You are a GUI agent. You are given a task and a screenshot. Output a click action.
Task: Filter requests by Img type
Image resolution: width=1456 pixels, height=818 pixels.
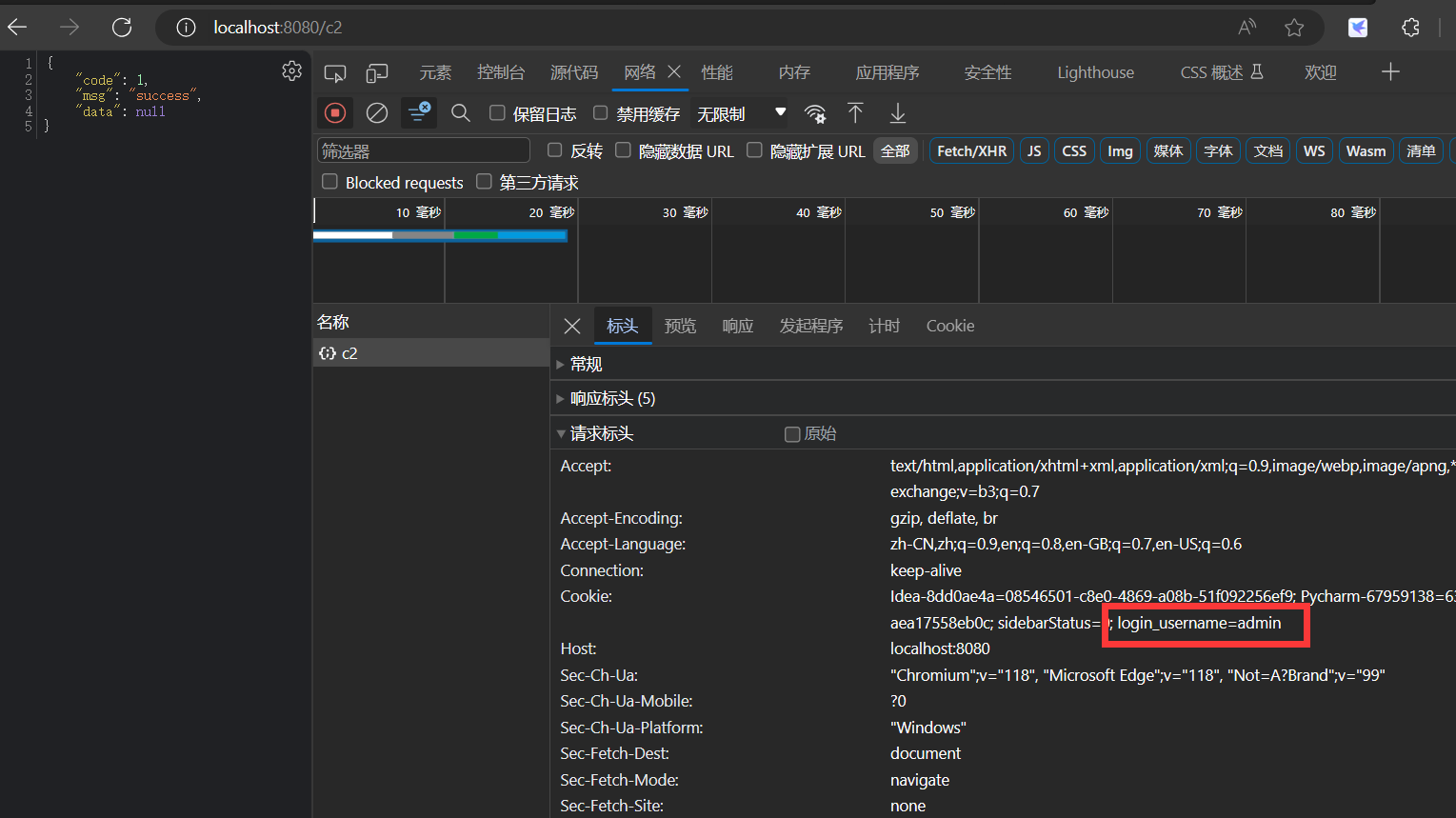pyautogui.click(x=1120, y=151)
